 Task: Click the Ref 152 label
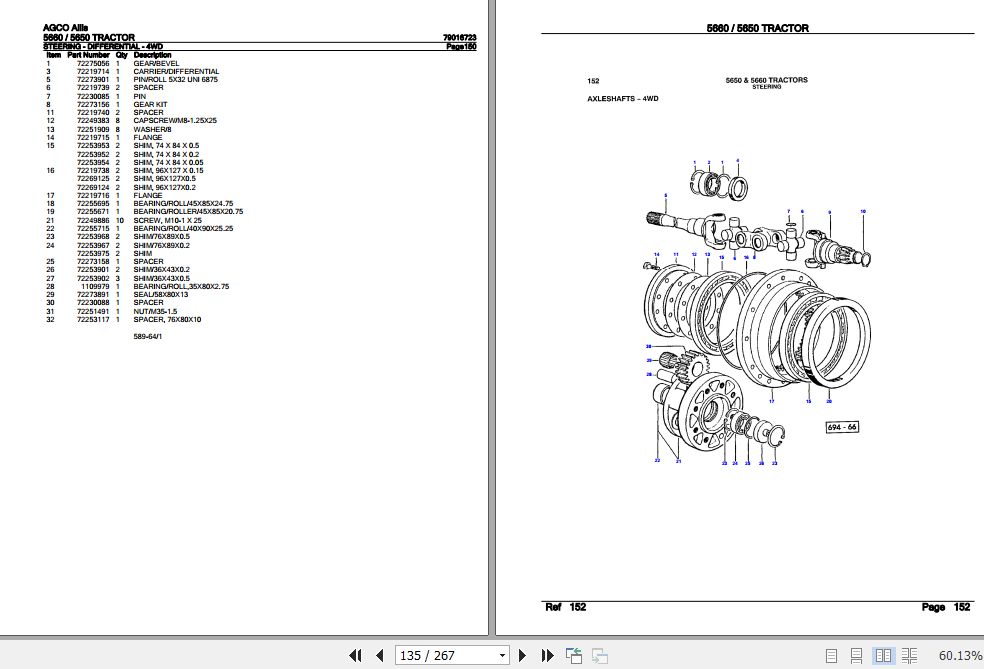coord(567,607)
